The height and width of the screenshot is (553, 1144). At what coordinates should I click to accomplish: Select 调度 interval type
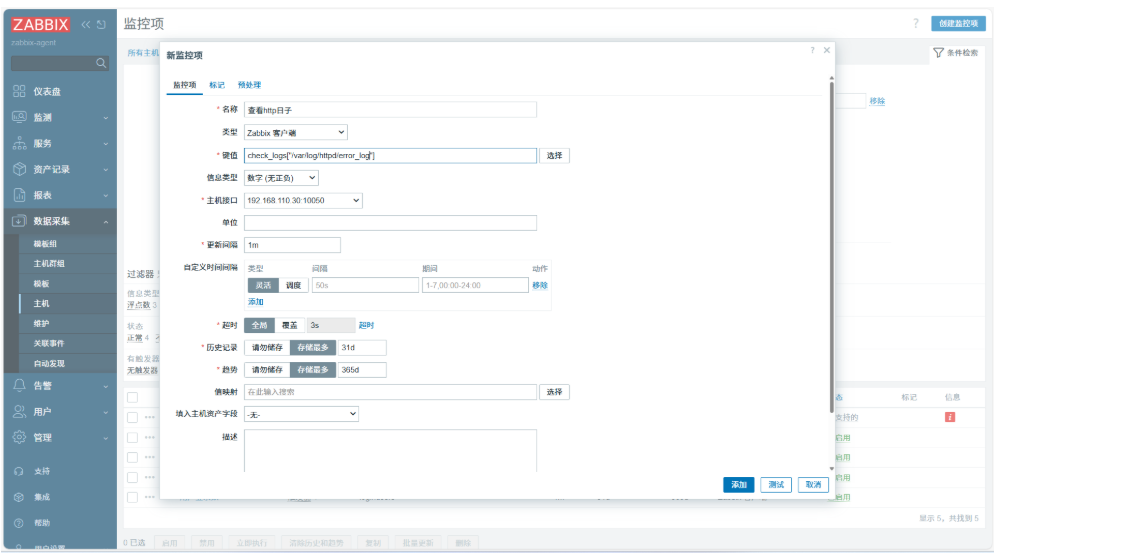[x=293, y=285]
